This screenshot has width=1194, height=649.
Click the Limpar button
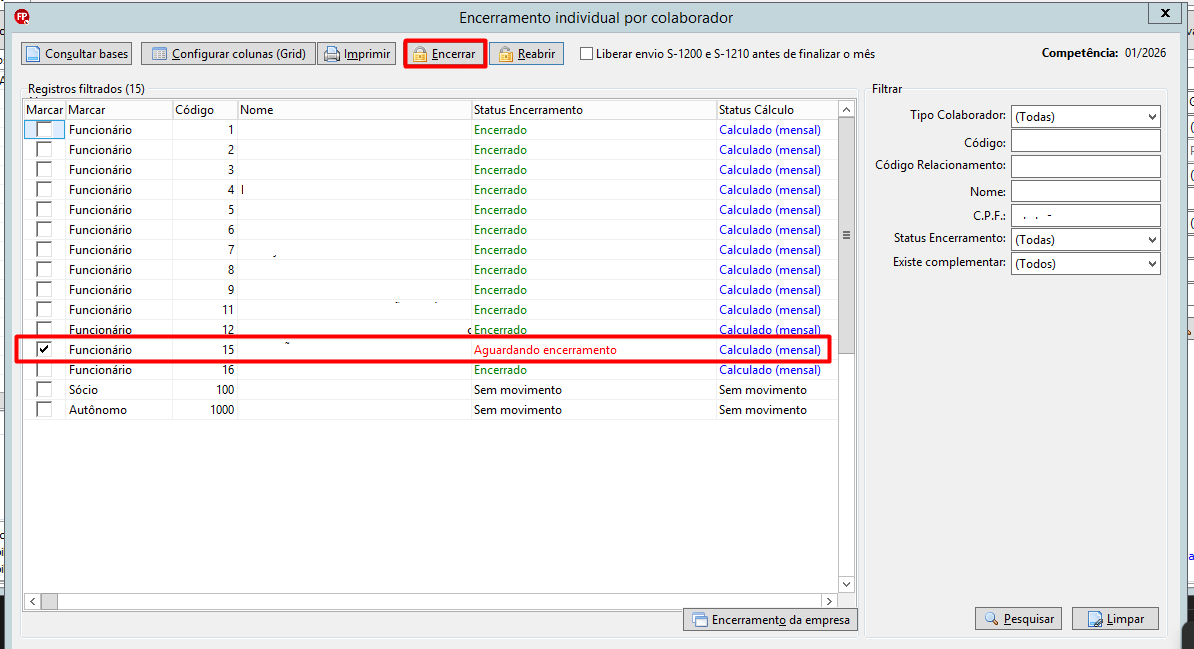(1115, 619)
